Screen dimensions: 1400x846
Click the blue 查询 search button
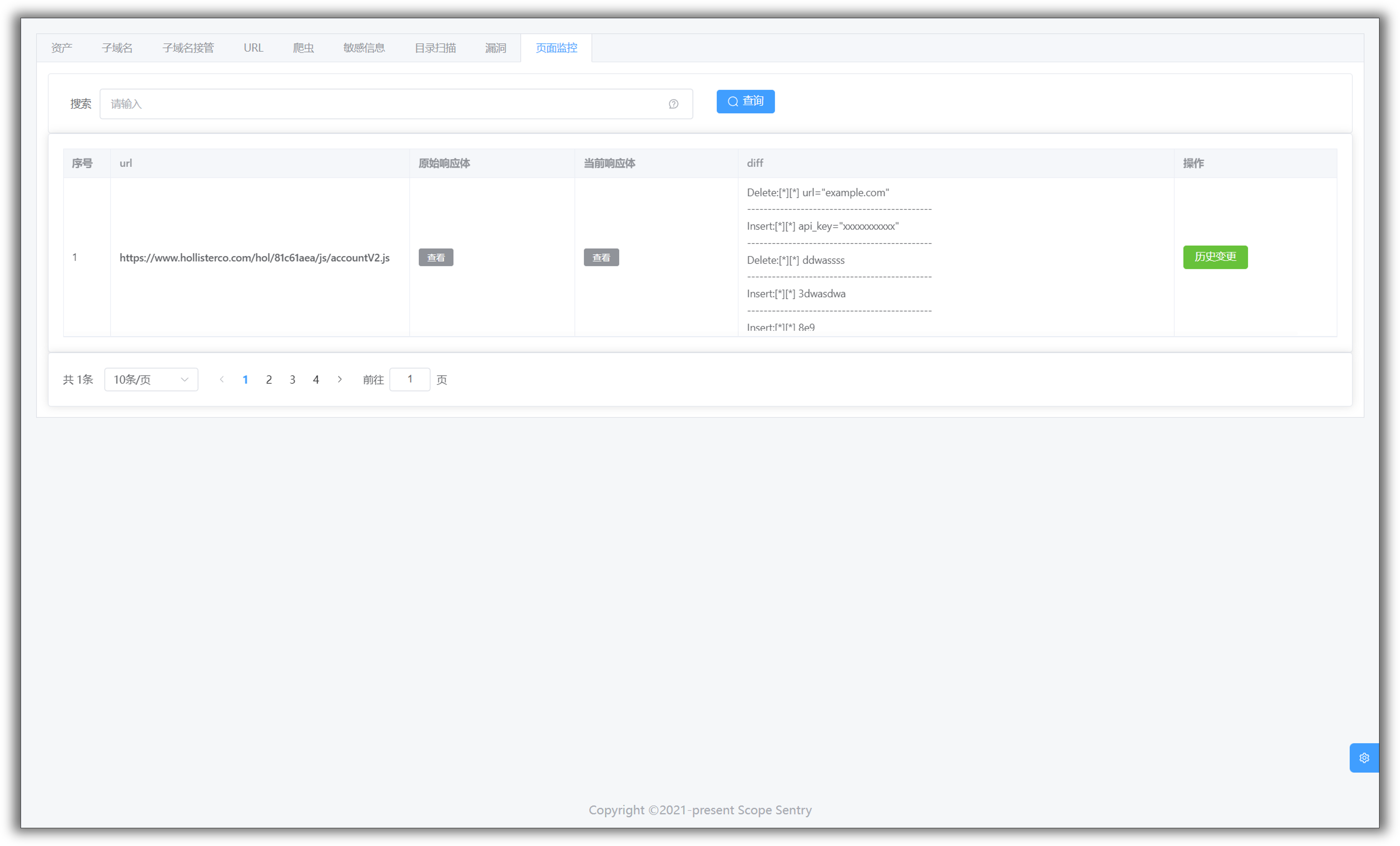pos(745,102)
